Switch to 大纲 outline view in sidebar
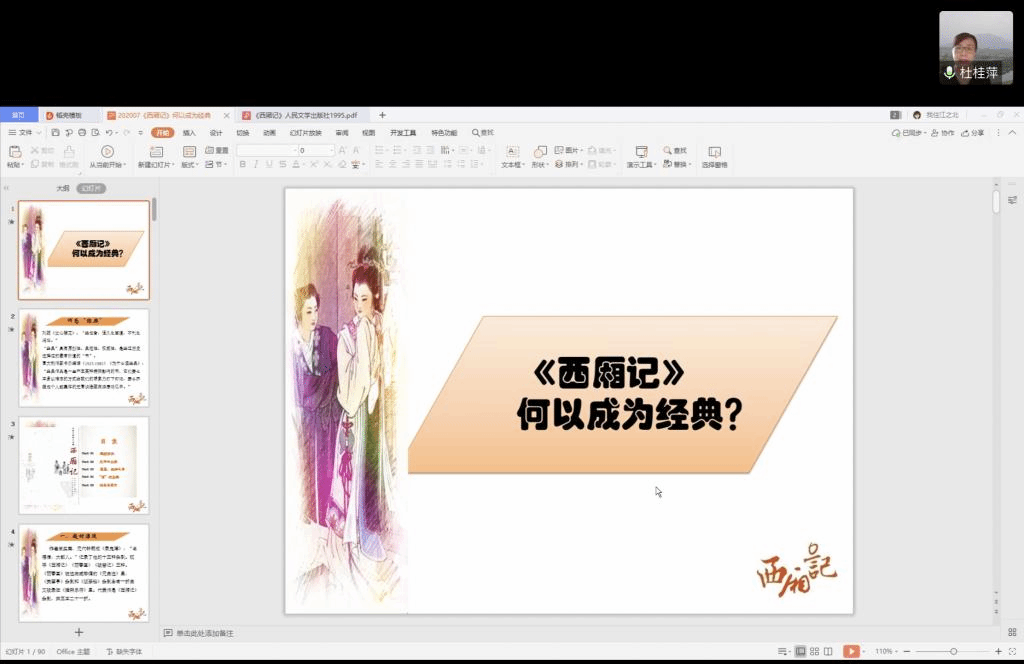 (x=62, y=188)
